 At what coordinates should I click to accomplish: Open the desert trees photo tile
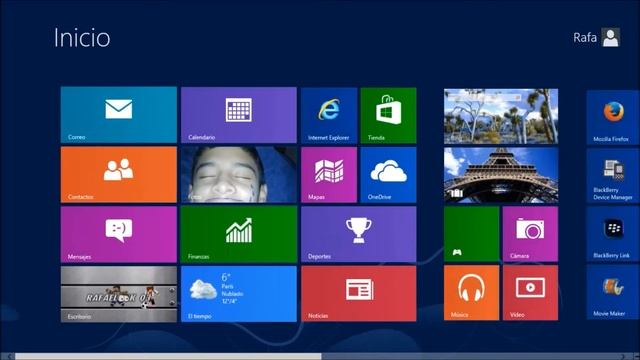[501, 116]
